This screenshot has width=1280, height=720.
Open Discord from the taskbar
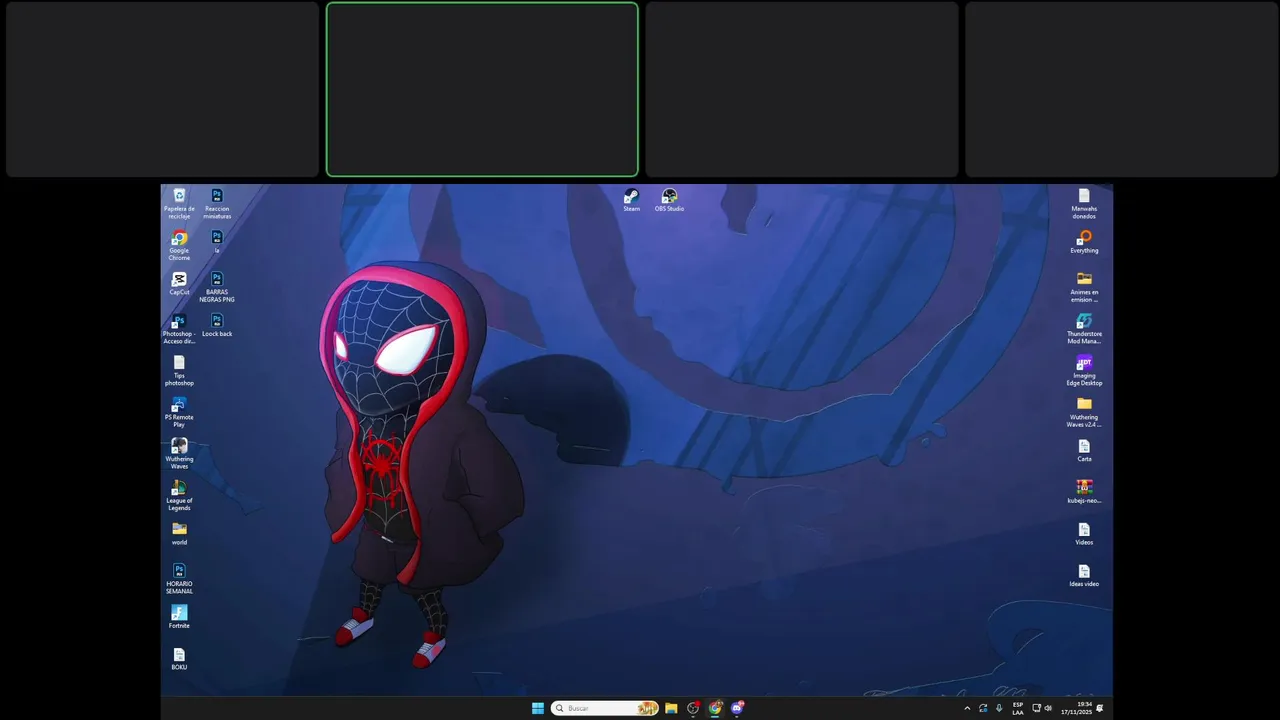click(x=737, y=708)
